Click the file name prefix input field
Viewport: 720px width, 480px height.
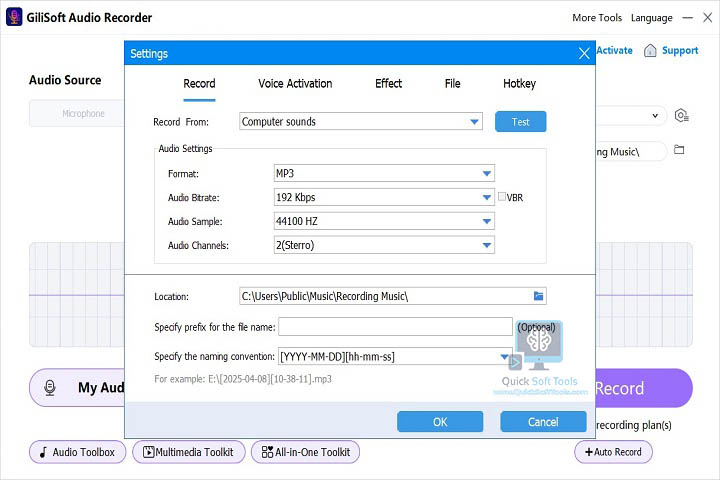[395, 327]
